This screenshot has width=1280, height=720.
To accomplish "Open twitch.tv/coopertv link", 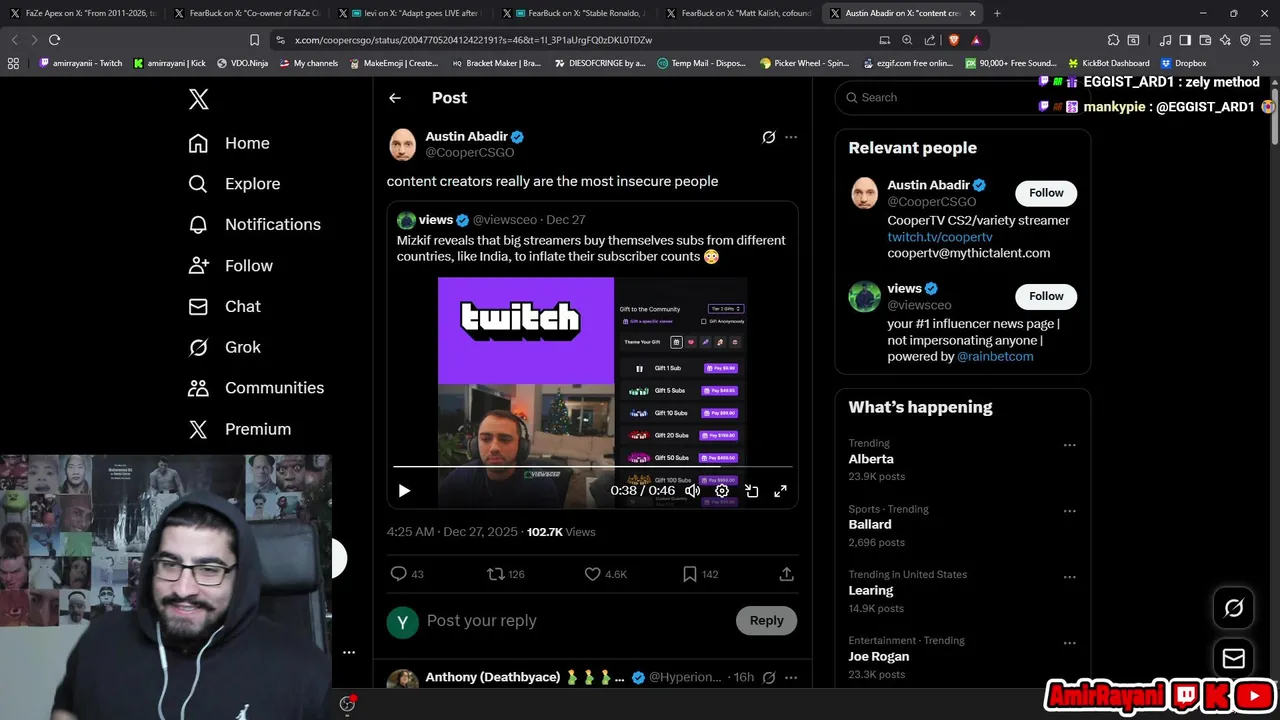I will (x=940, y=237).
